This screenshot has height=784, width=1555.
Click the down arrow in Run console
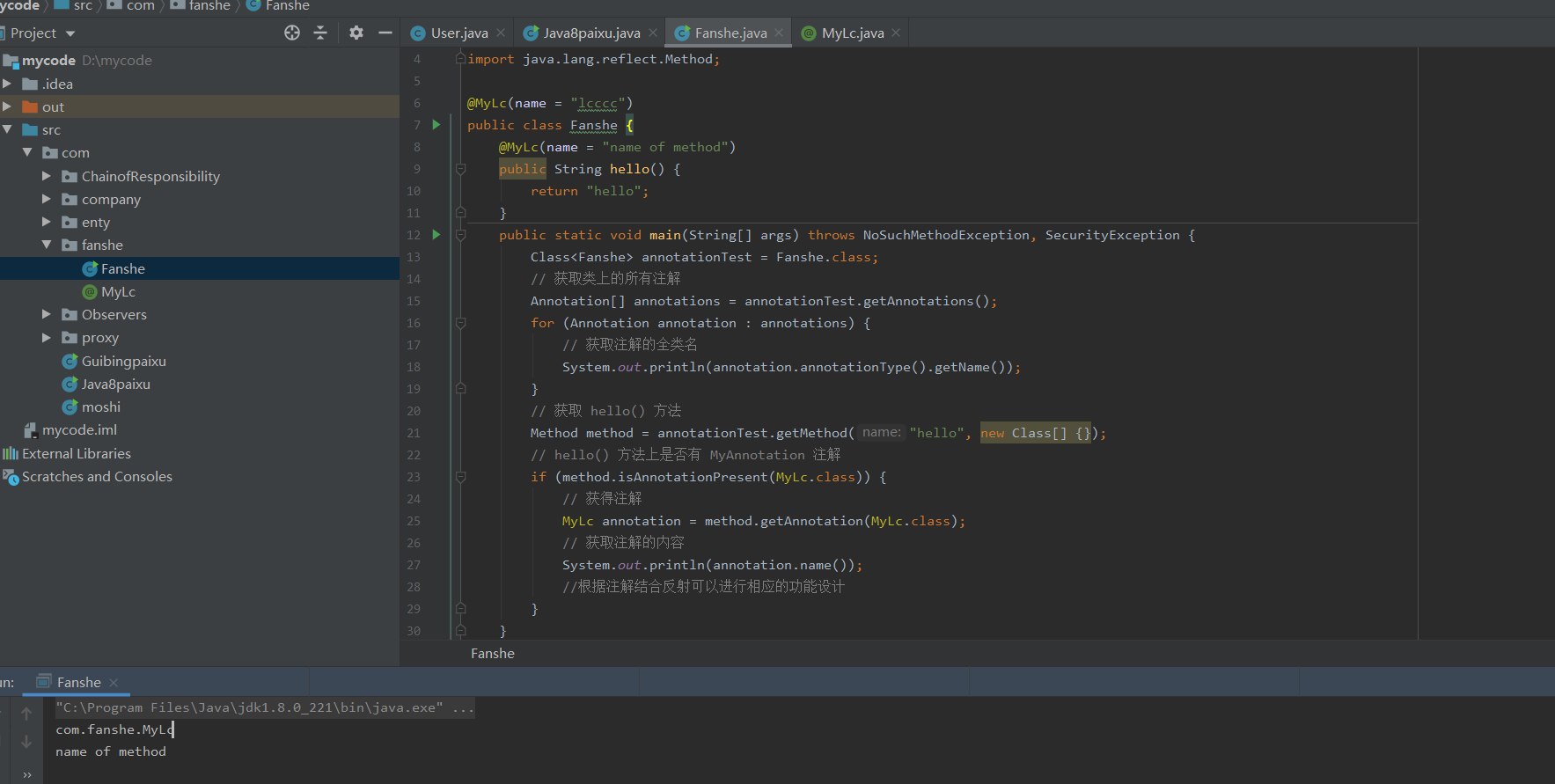(26, 742)
